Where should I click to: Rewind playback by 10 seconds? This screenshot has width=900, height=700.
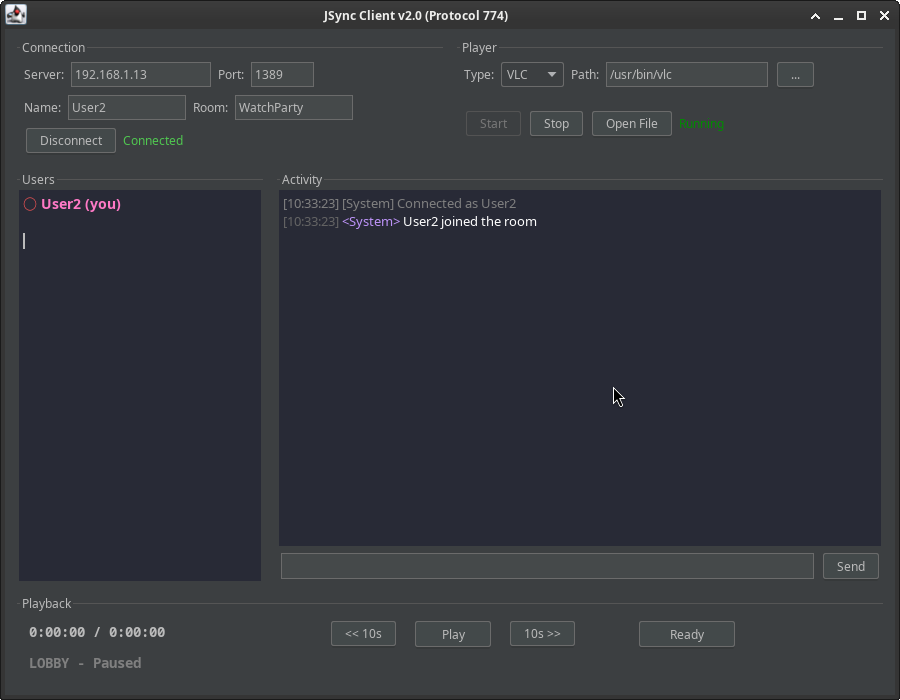pos(363,633)
